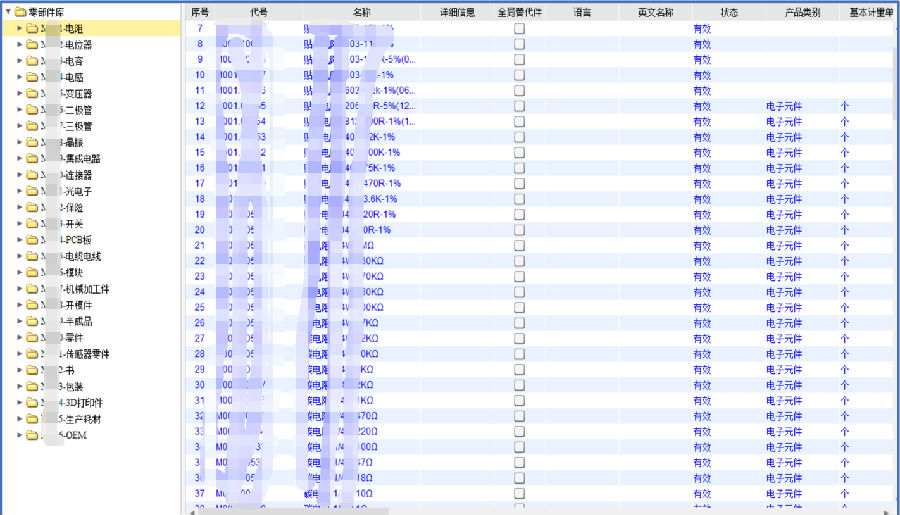Expand the 生产耗材 folder arrow
This screenshot has height=515, width=900.
(20, 419)
